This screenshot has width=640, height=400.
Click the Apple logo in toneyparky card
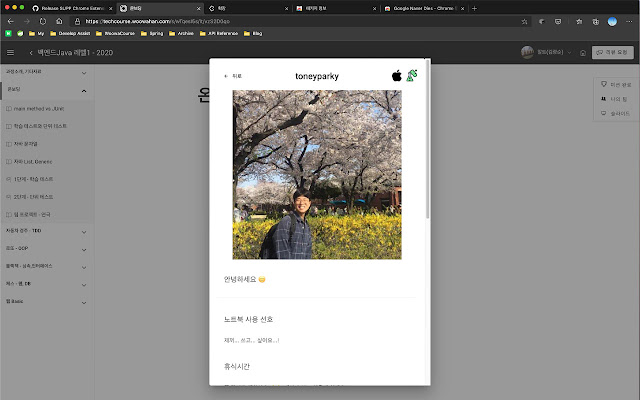397,76
